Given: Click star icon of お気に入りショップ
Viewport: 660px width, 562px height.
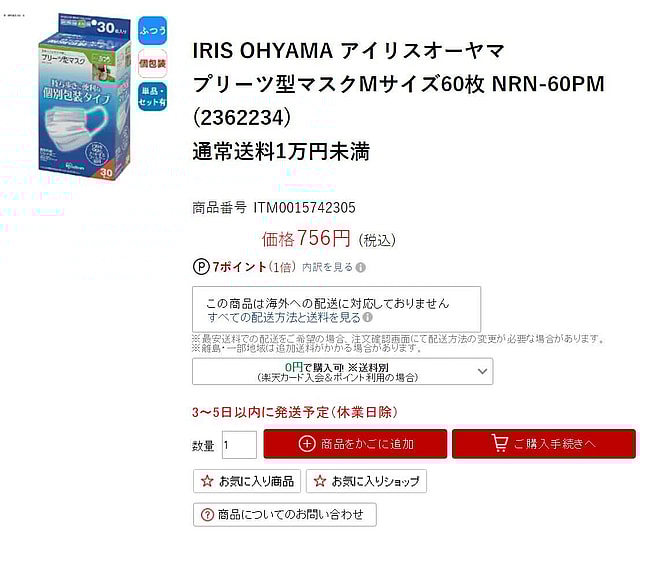Looking at the screenshot, I should tap(320, 481).
